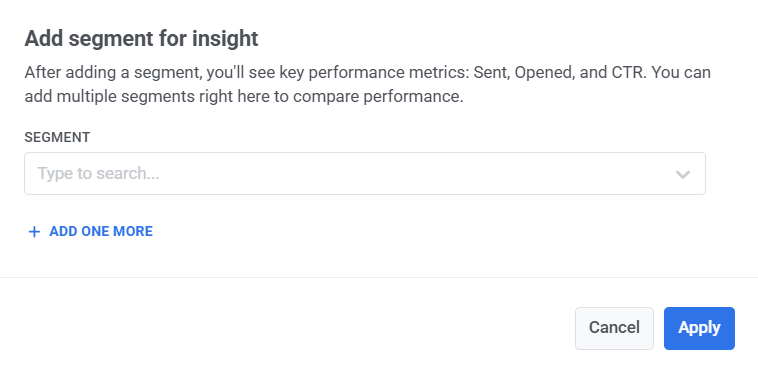Cancel adding a segment for insight
This screenshot has height=373, width=758.
pos(614,328)
